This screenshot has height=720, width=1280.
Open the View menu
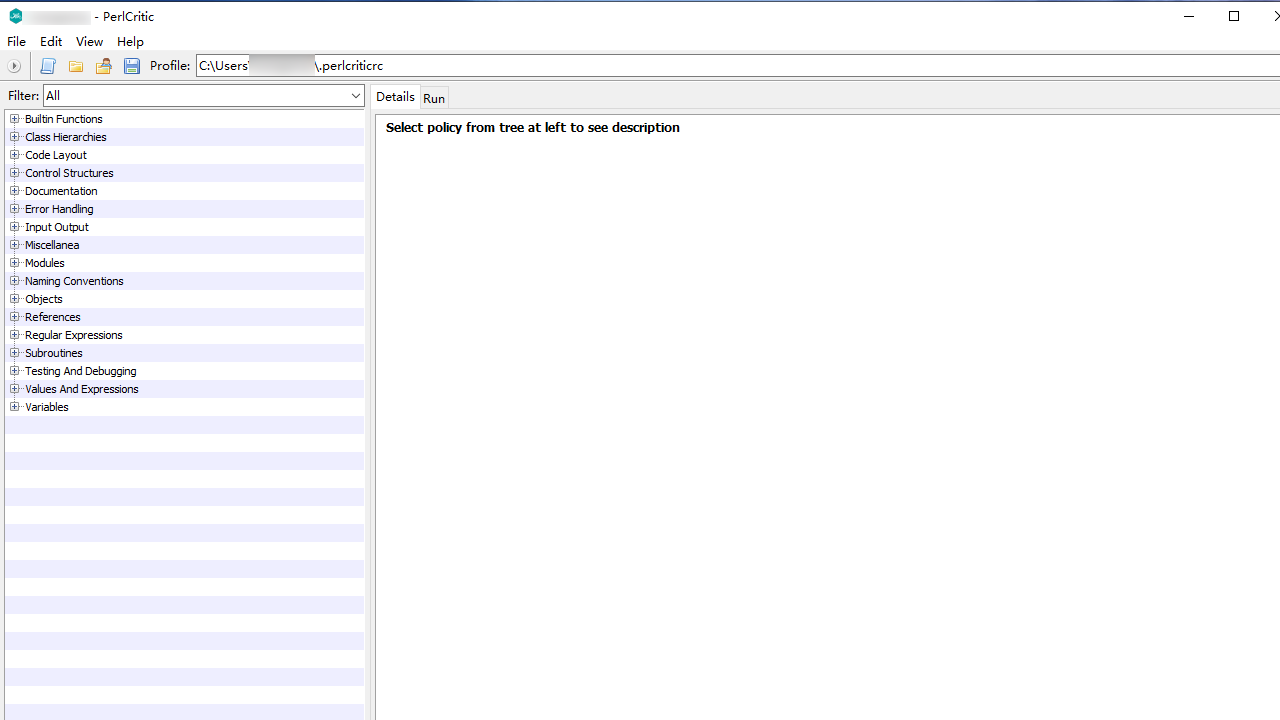tap(89, 42)
